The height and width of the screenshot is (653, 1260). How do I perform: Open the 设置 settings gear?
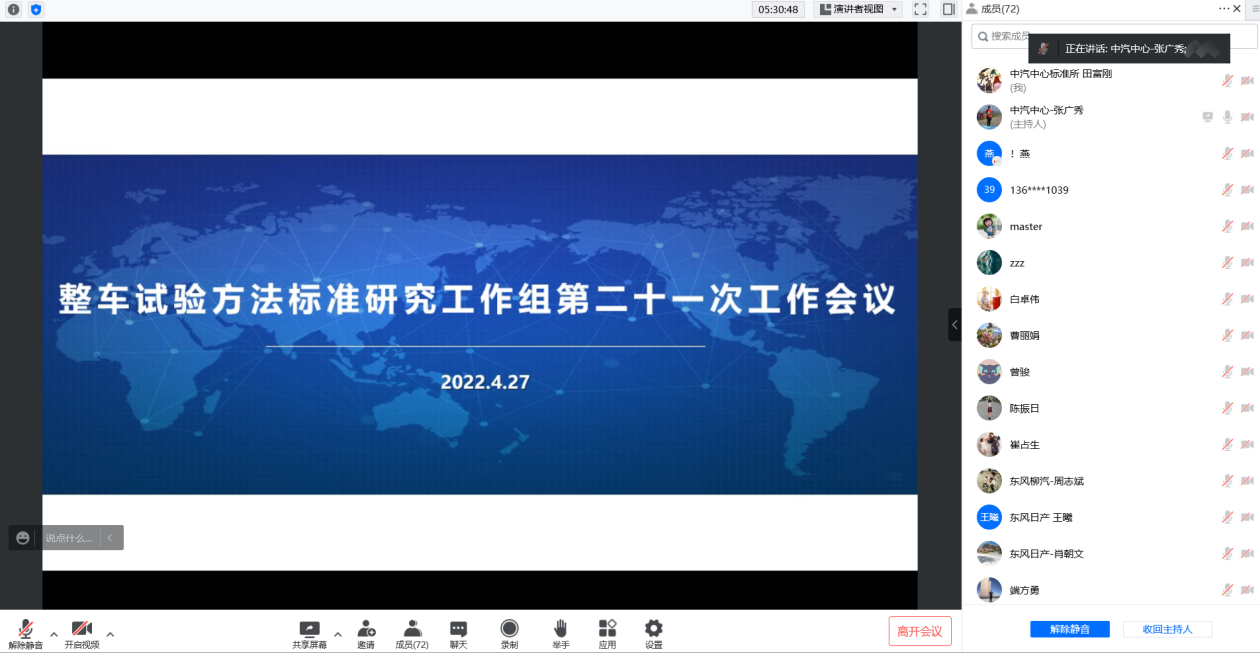[x=653, y=630]
